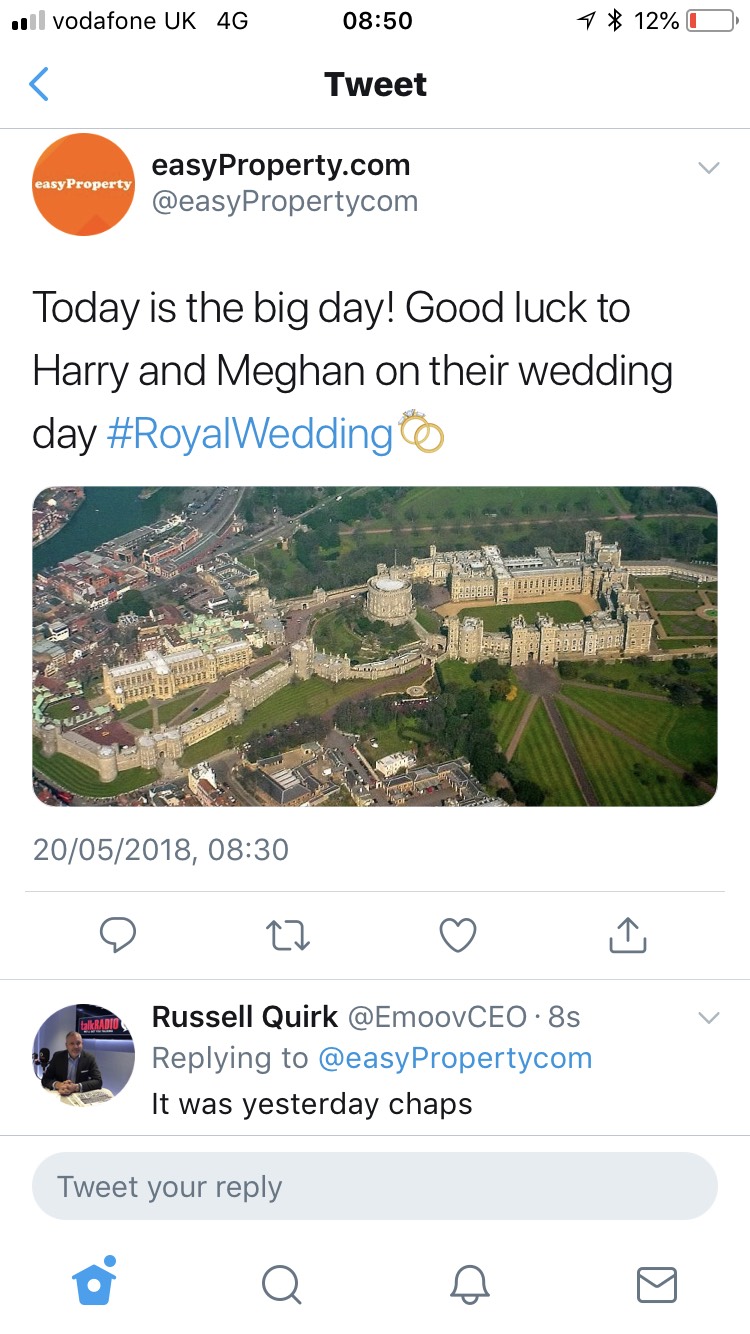Viewport: 750px width, 1334px height.
Task: Like the easyProperty tweet
Action: [458, 935]
